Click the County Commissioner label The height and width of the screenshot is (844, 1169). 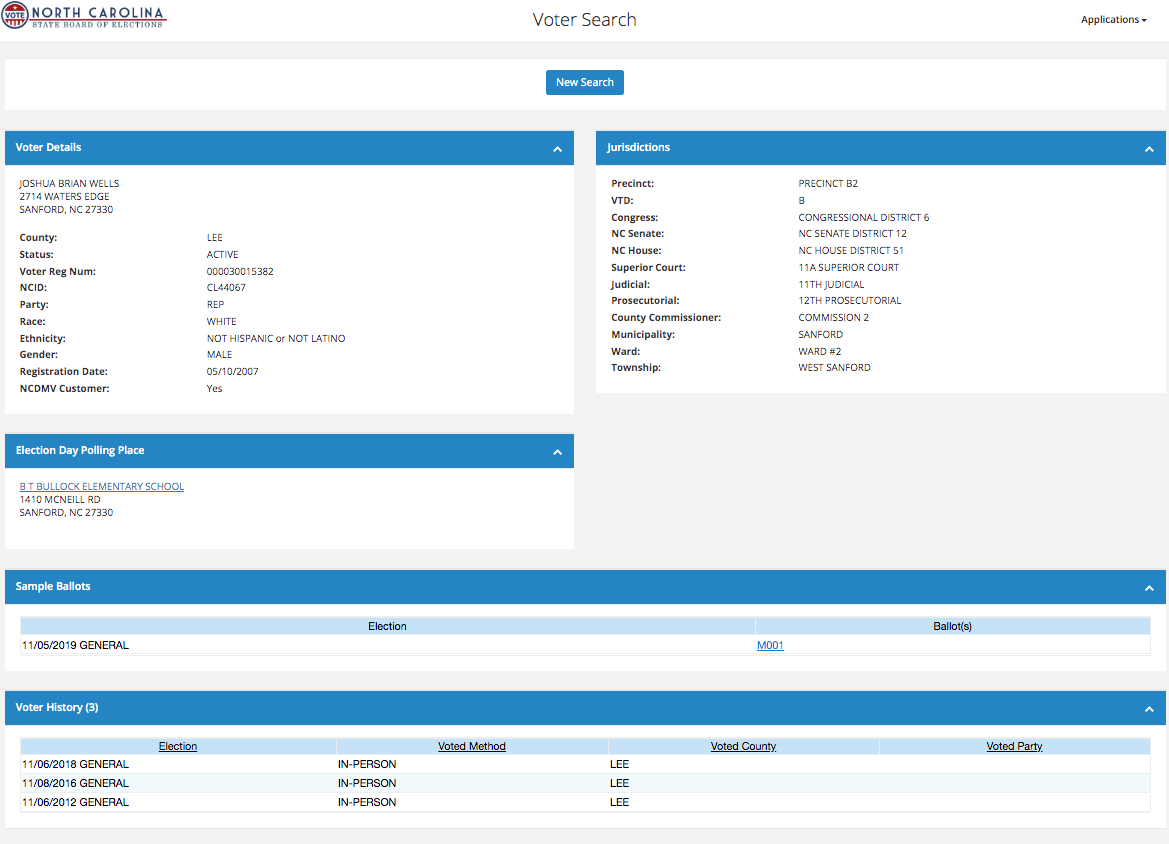coord(666,318)
